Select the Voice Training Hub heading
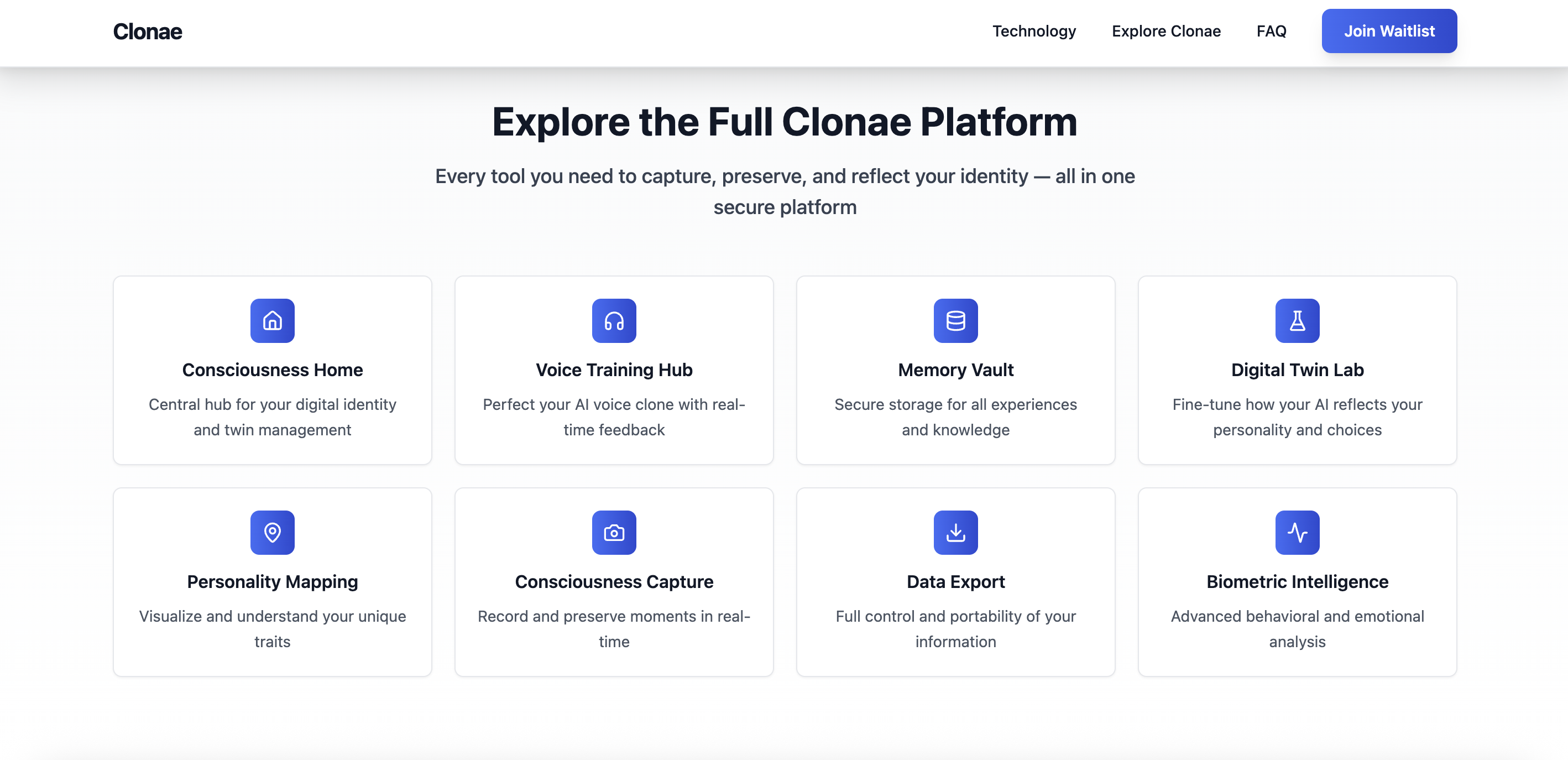The image size is (1568, 760). click(x=614, y=369)
